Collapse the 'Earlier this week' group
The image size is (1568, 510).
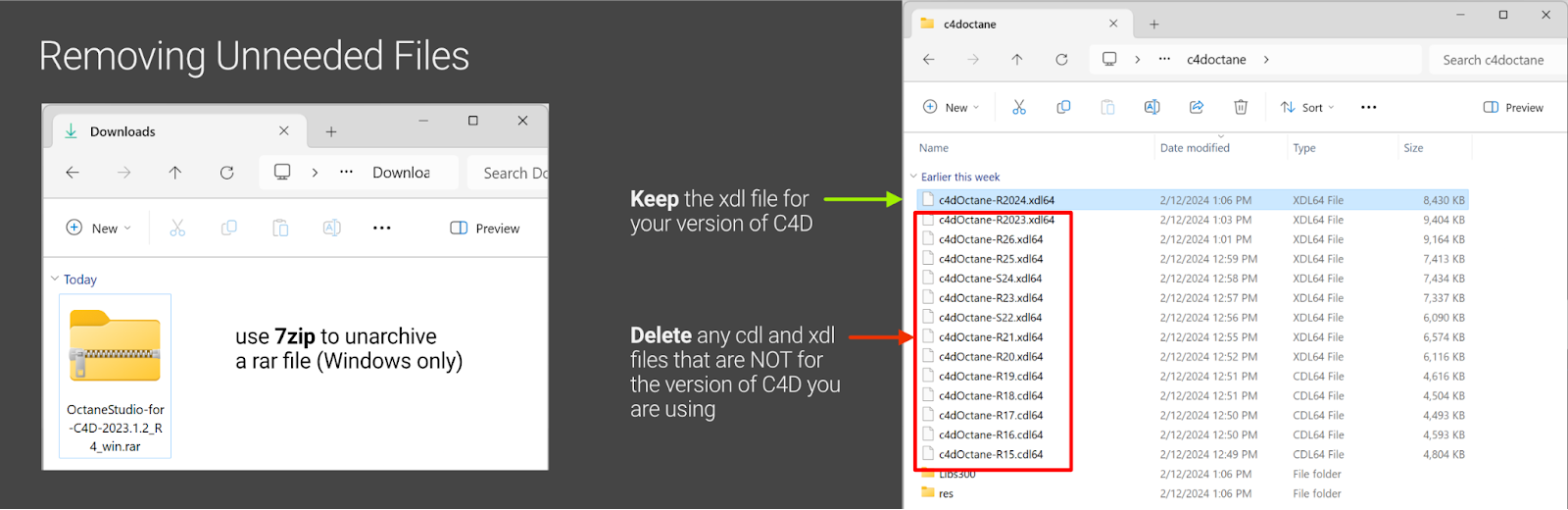[913, 177]
